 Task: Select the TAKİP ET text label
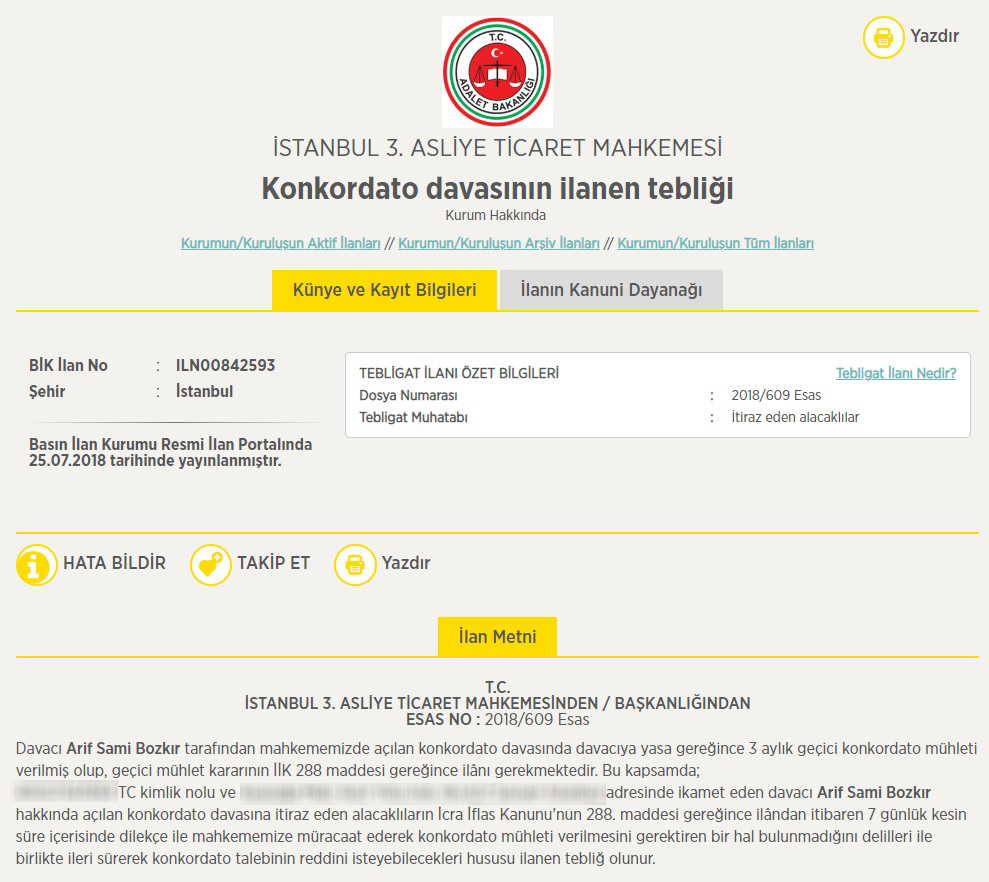[273, 563]
